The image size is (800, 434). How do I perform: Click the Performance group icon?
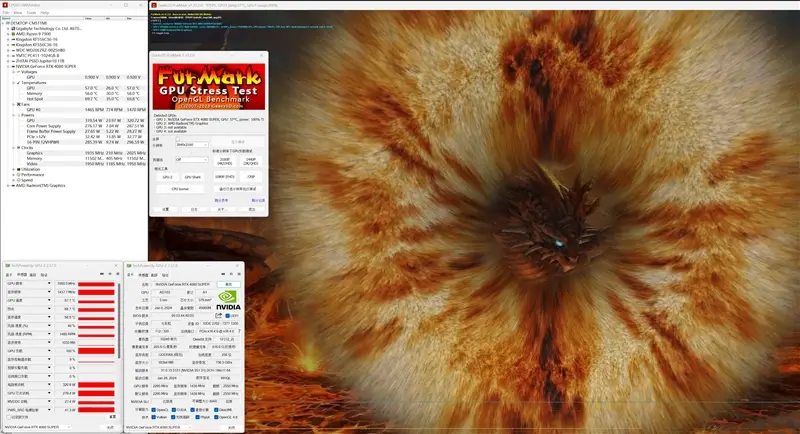coord(18,174)
